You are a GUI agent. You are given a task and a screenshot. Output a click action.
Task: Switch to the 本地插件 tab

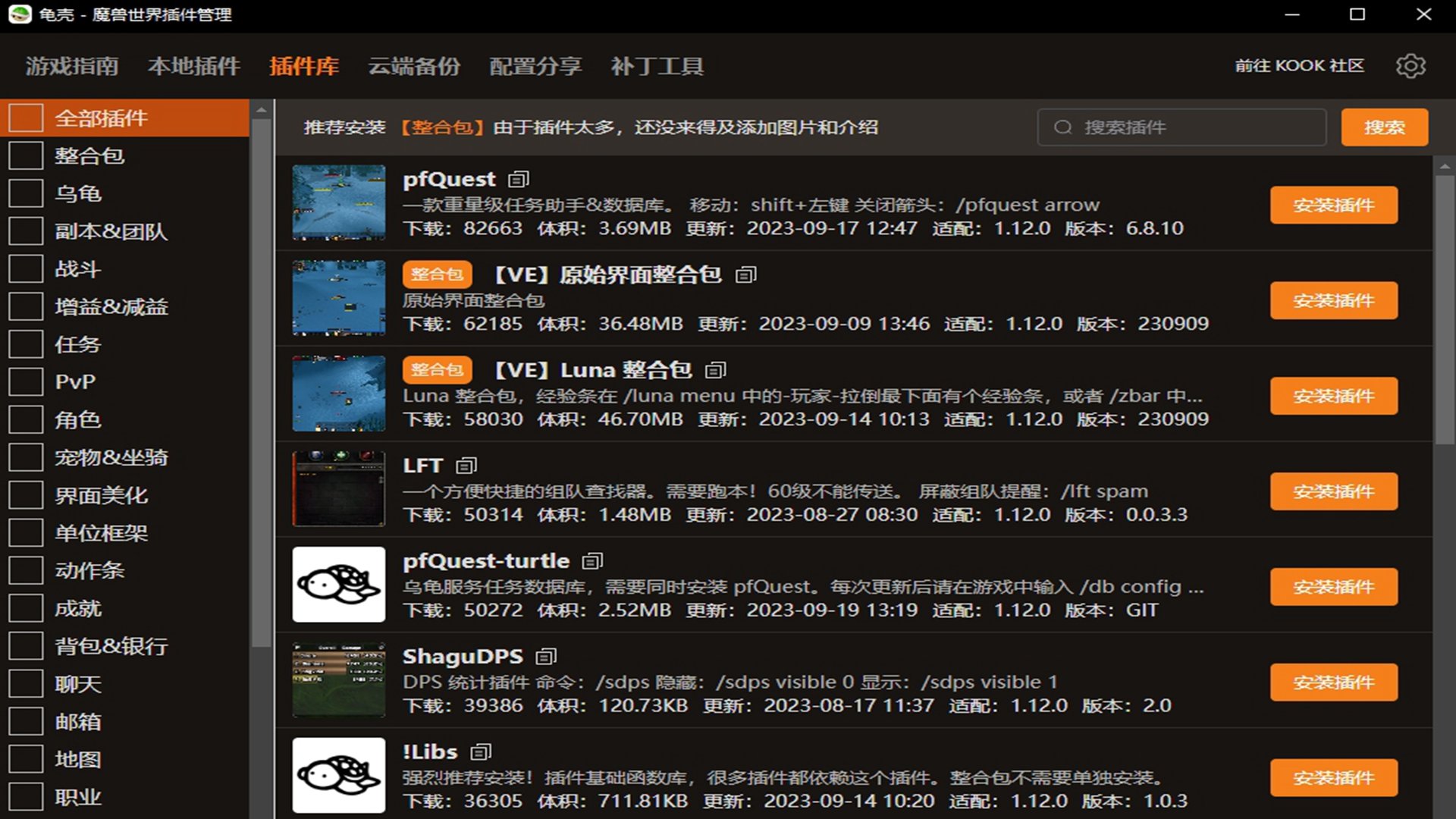[x=194, y=67]
